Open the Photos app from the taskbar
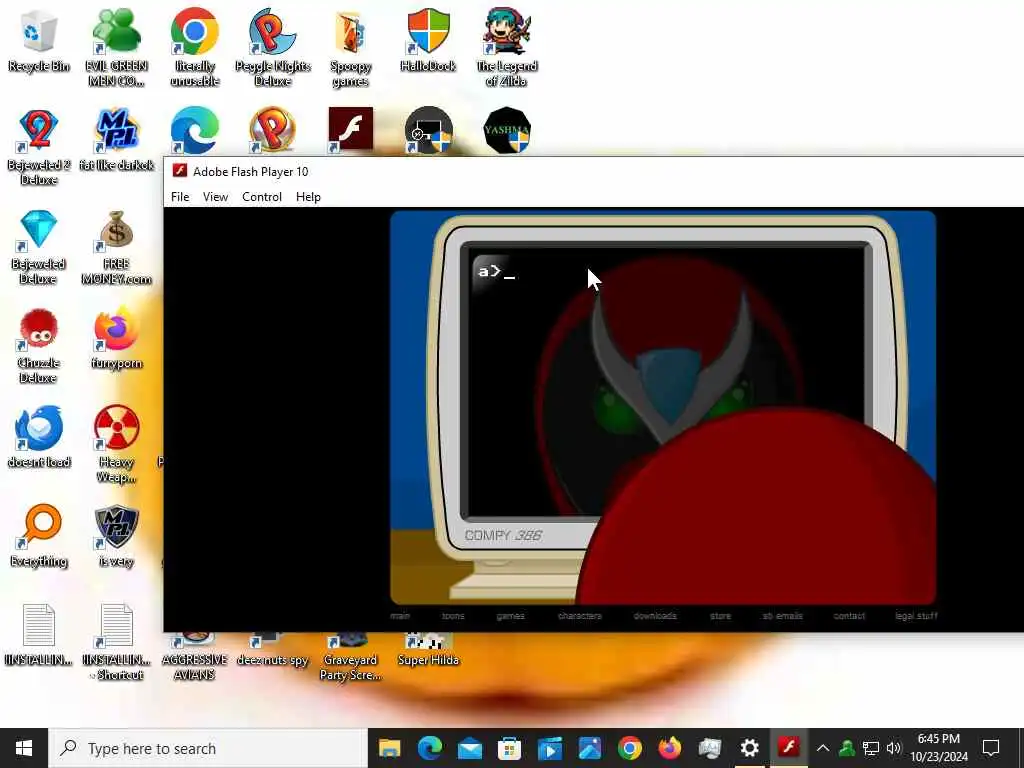1024x768 pixels. (x=589, y=748)
